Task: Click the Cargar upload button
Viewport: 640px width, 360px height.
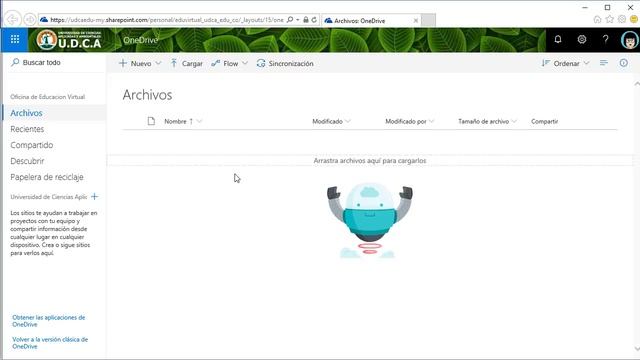Action: coord(187,64)
